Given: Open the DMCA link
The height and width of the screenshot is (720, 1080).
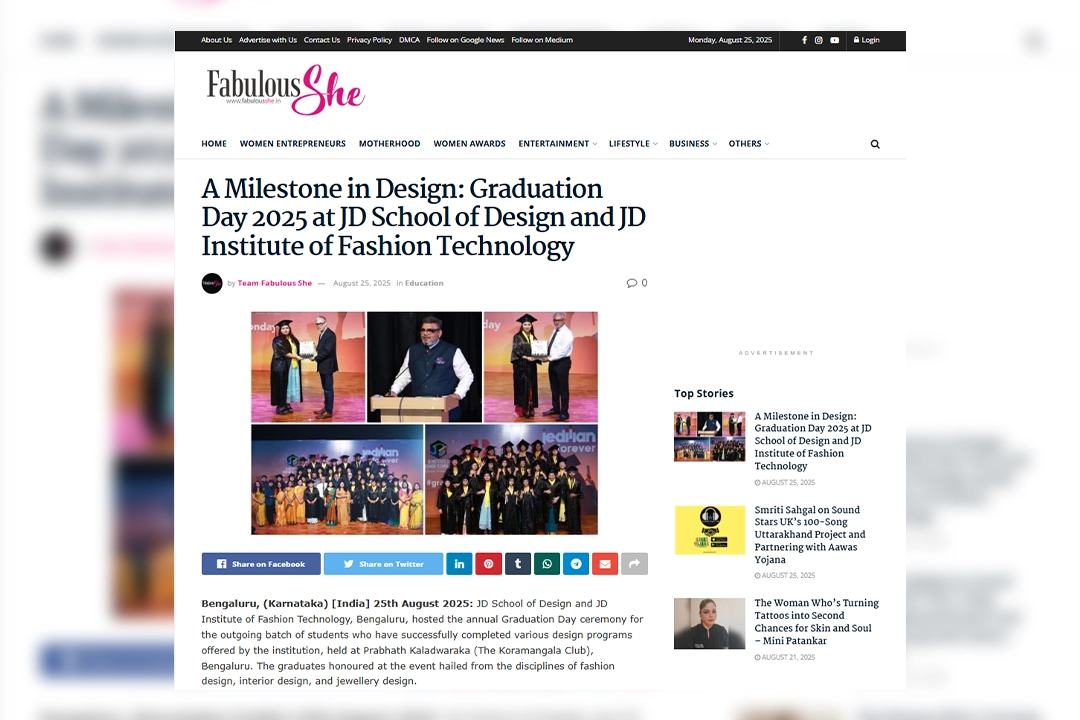Looking at the screenshot, I should pos(409,40).
